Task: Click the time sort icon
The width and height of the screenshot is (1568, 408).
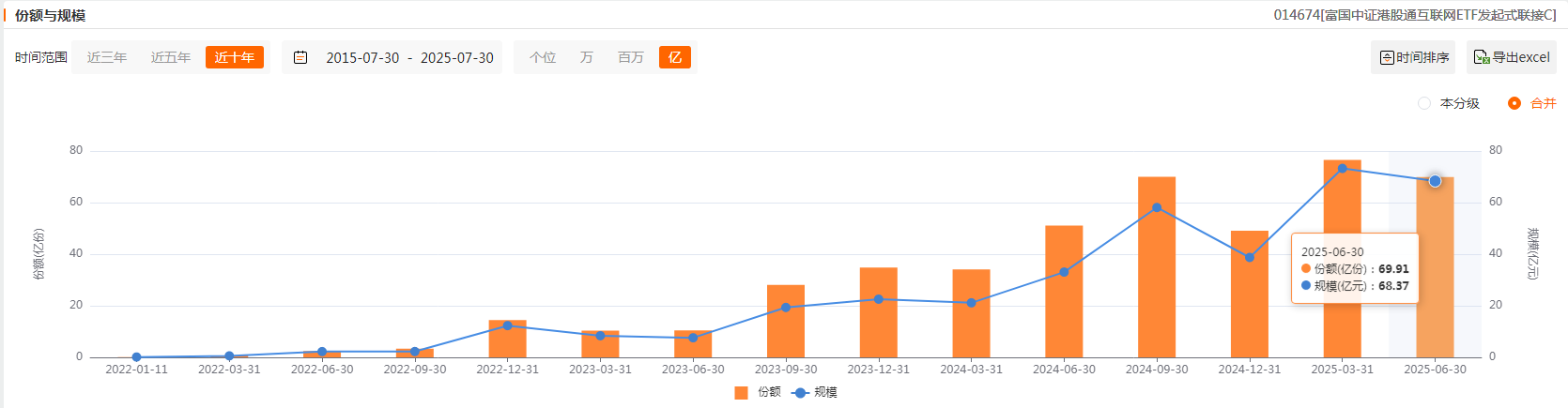Action: pos(1387,57)
